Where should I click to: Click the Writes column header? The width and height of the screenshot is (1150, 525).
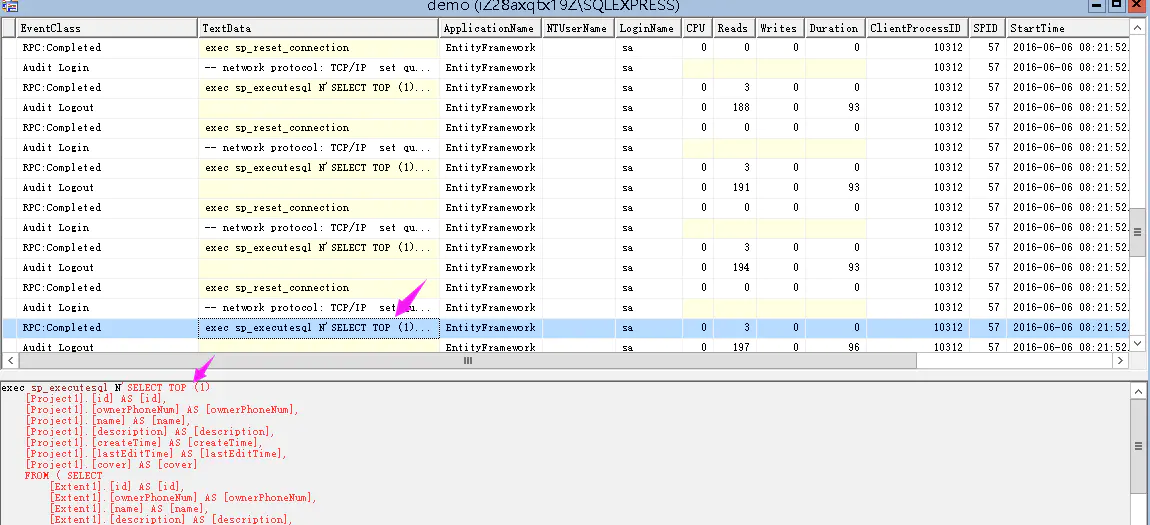[780, 28]
